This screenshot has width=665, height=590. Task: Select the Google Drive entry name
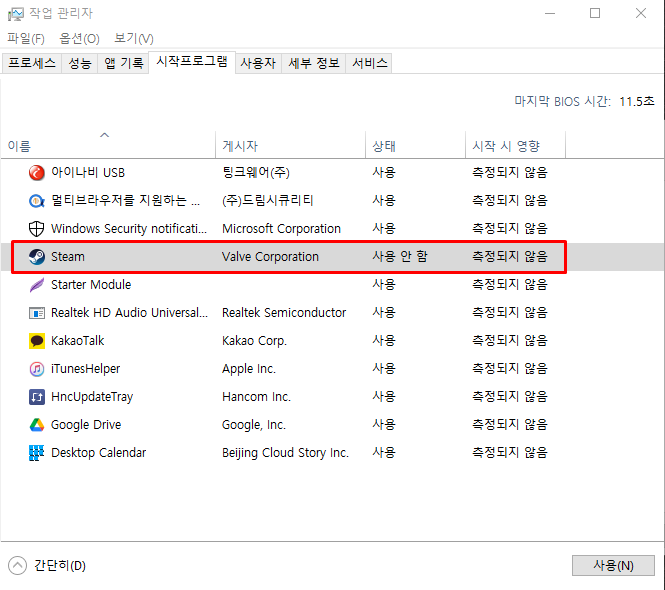pyautogui.click(x=86, y=425)
